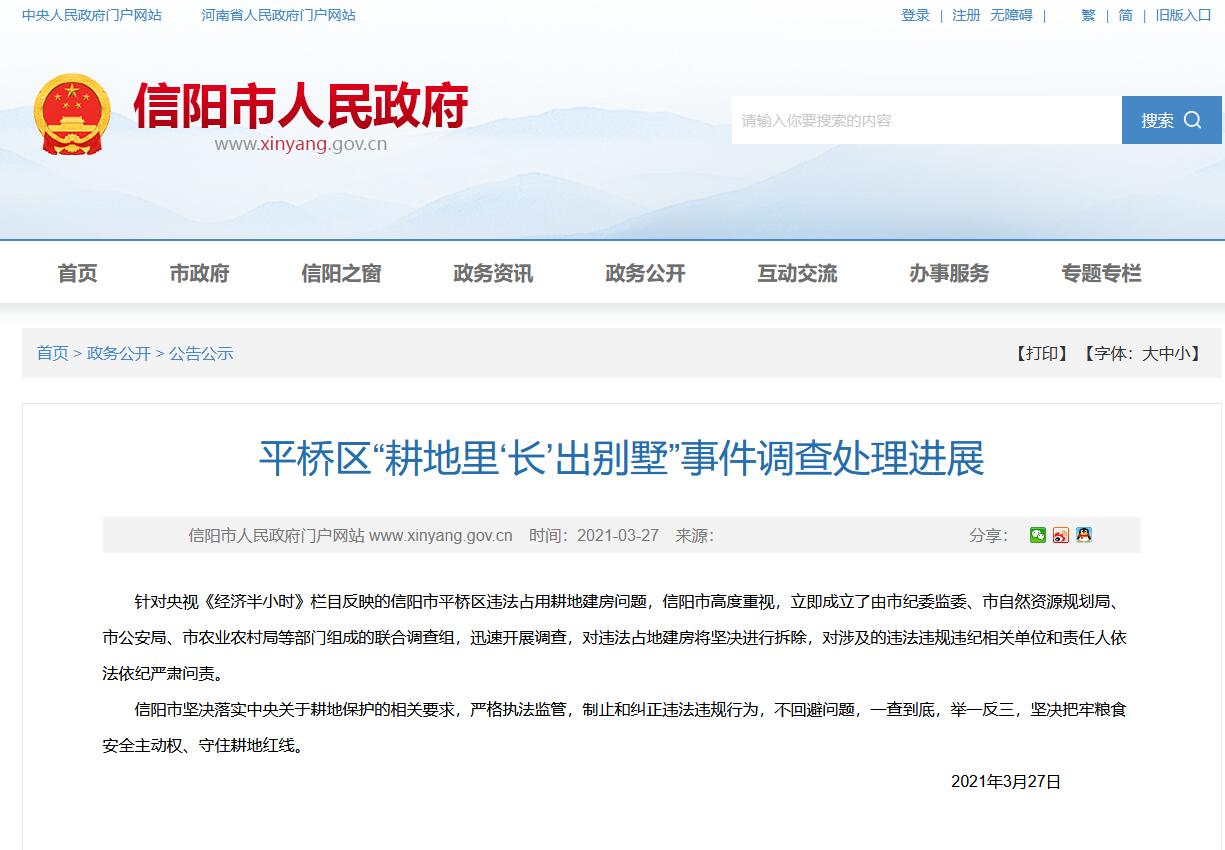Select 办事服务 in navigation bar

point(949,273)
